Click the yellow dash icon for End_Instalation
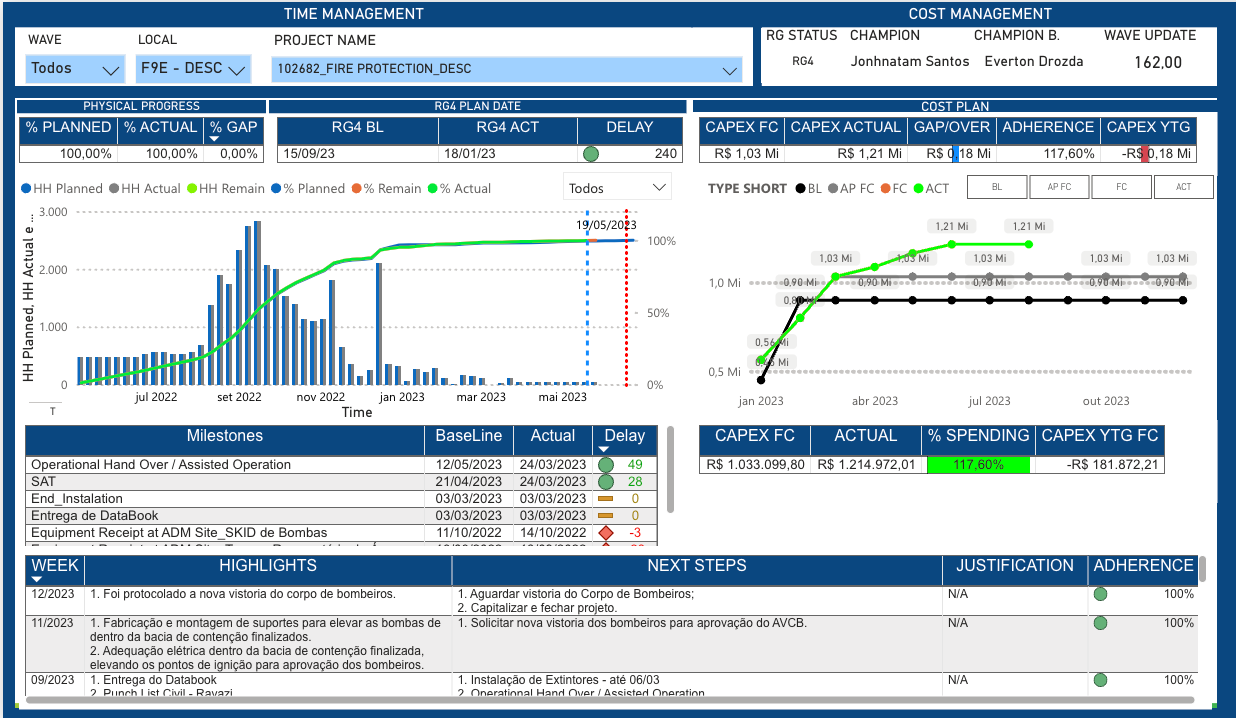Viewport: 1236px width, 718px height. (605, 498)
